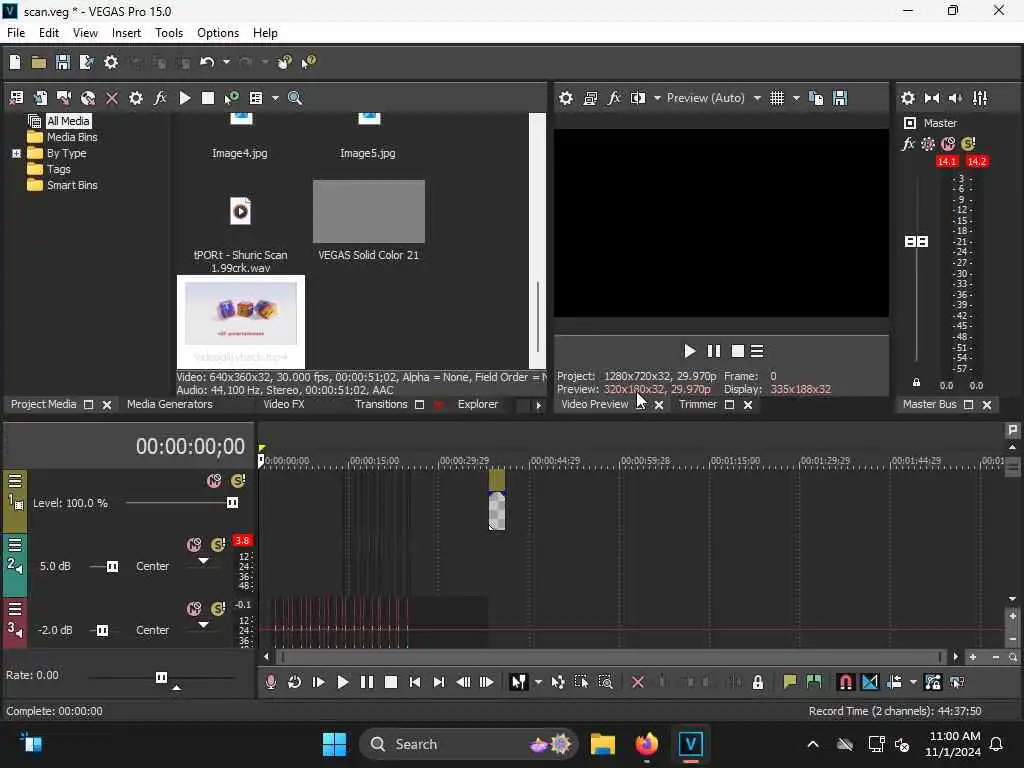Toggle Master bus solo button
This screenshot has height=768, width=1024.
click(x=968, y=144)
